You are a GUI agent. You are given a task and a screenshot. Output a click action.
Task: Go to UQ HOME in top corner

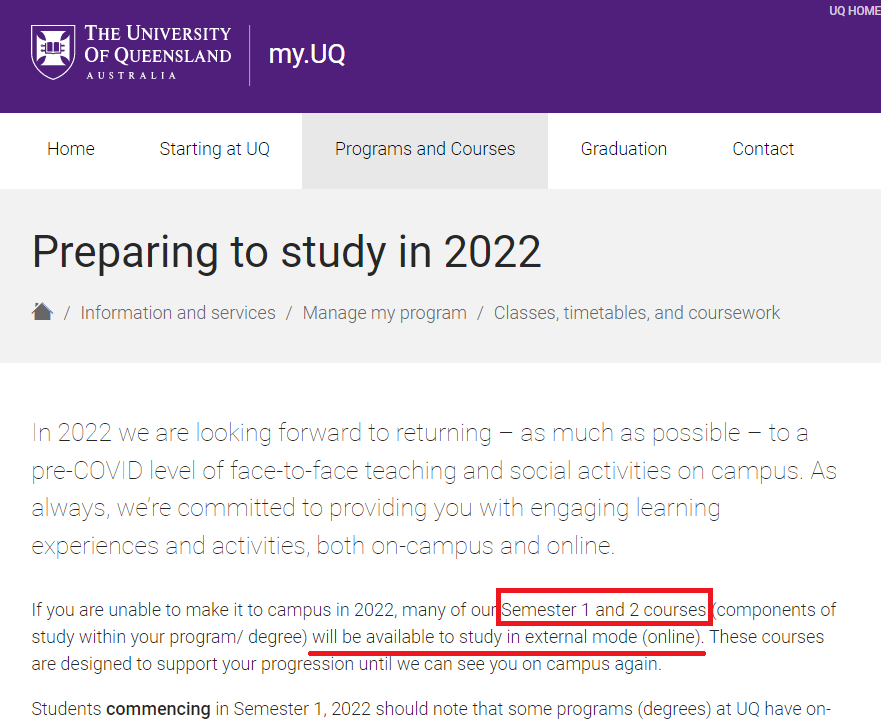click(x=854, y=11)
